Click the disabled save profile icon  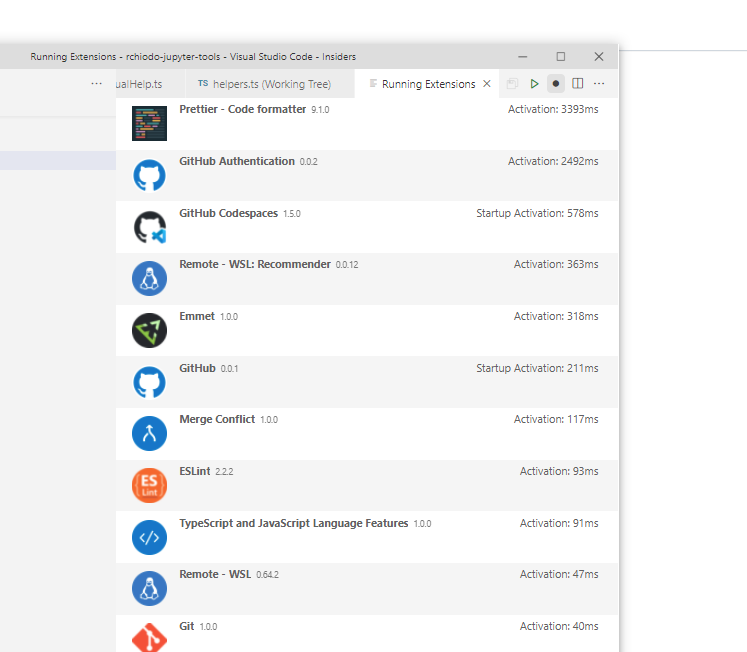click(512, 84)
